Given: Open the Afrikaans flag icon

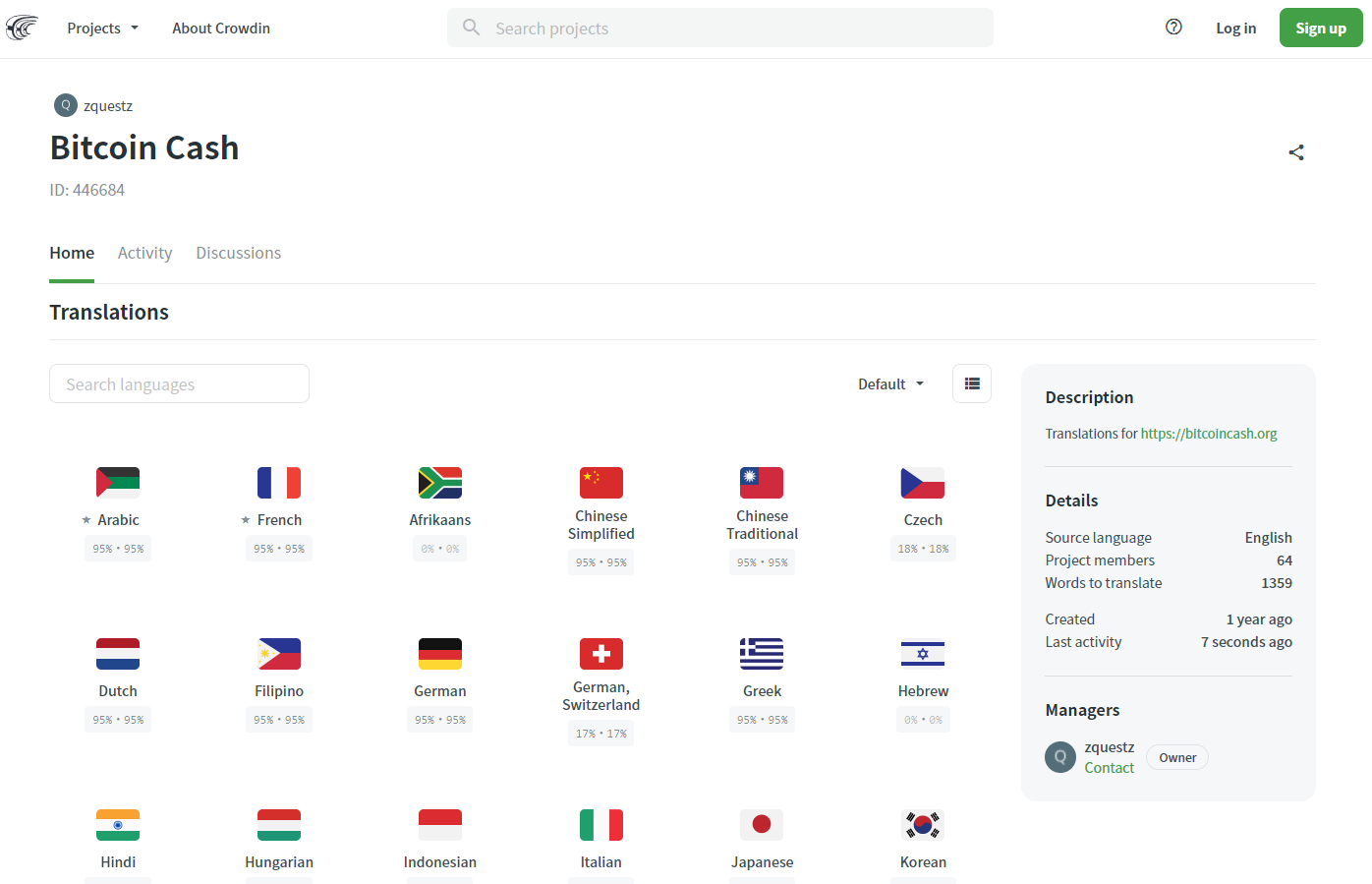Looking at the screenshot, I should click(x=440, y=483).
